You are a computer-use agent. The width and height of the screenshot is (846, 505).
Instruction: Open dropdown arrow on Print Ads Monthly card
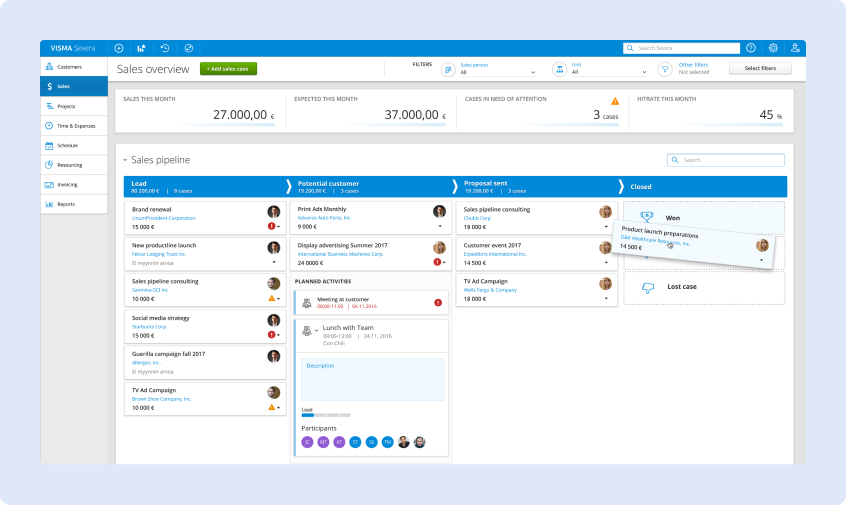(x=440, y=227)
